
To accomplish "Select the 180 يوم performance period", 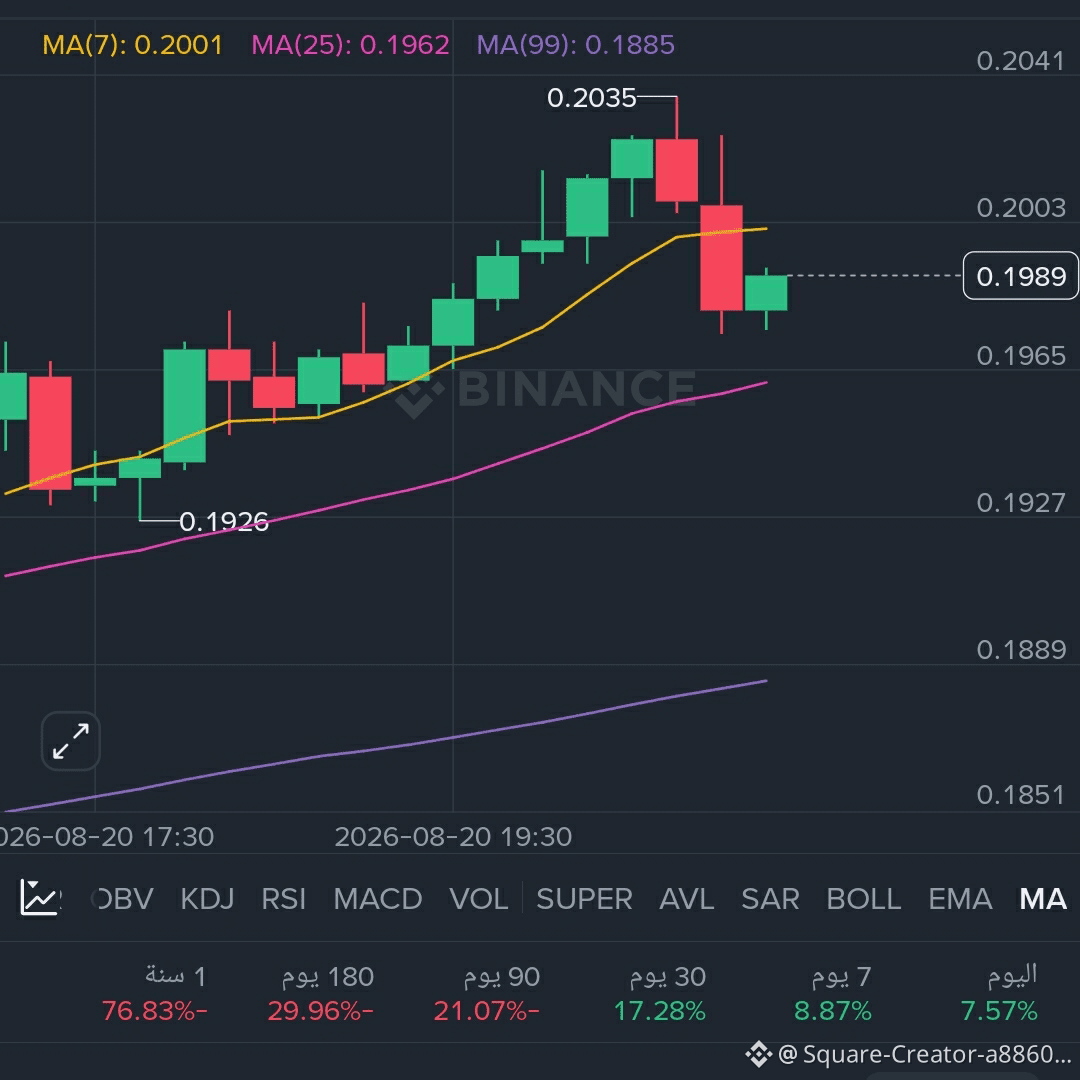I will [320, 993].
